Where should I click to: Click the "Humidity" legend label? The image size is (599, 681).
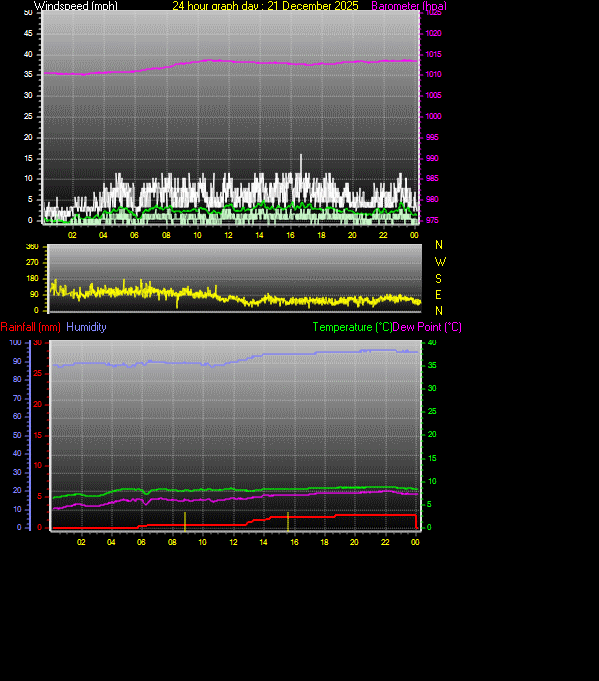pos(86,327)
